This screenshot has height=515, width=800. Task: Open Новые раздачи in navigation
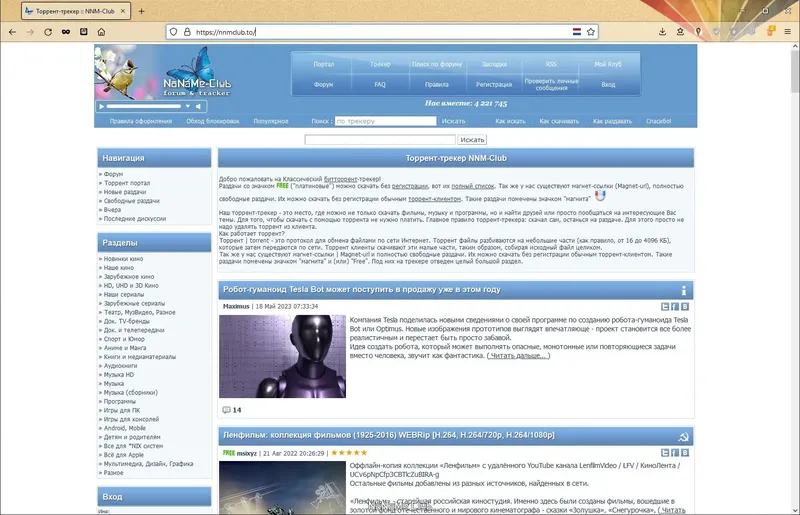(125, 192)
